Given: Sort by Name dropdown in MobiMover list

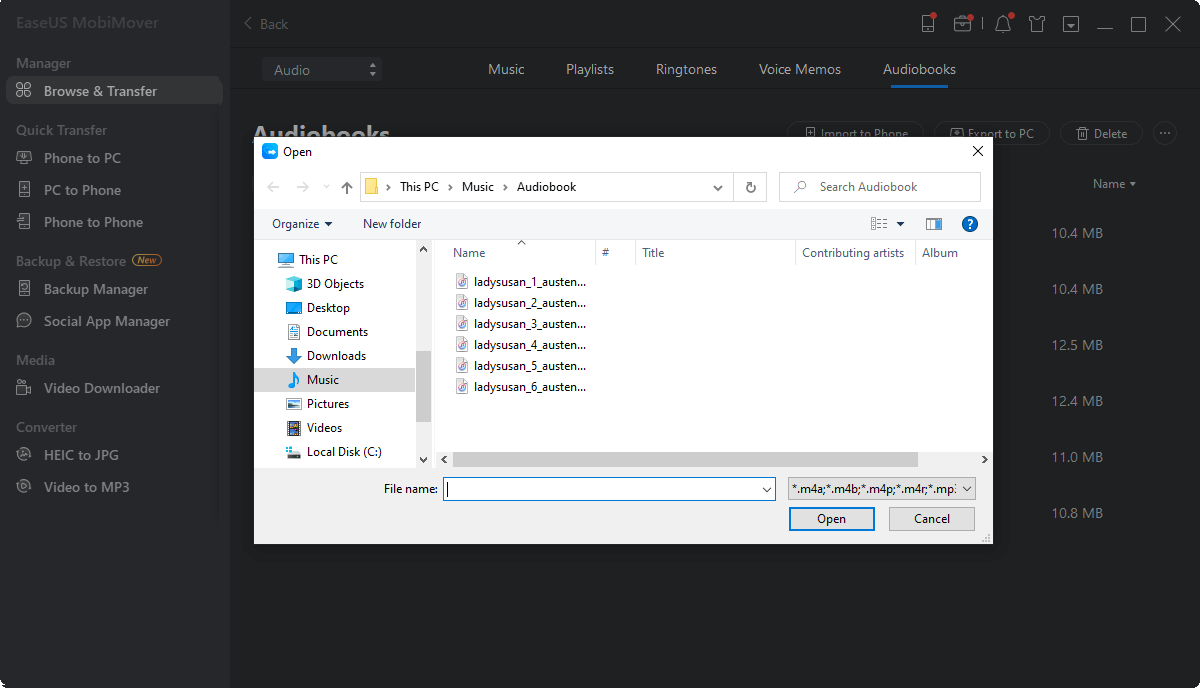Looking at the screenshot, I should tap(1115, 184).
